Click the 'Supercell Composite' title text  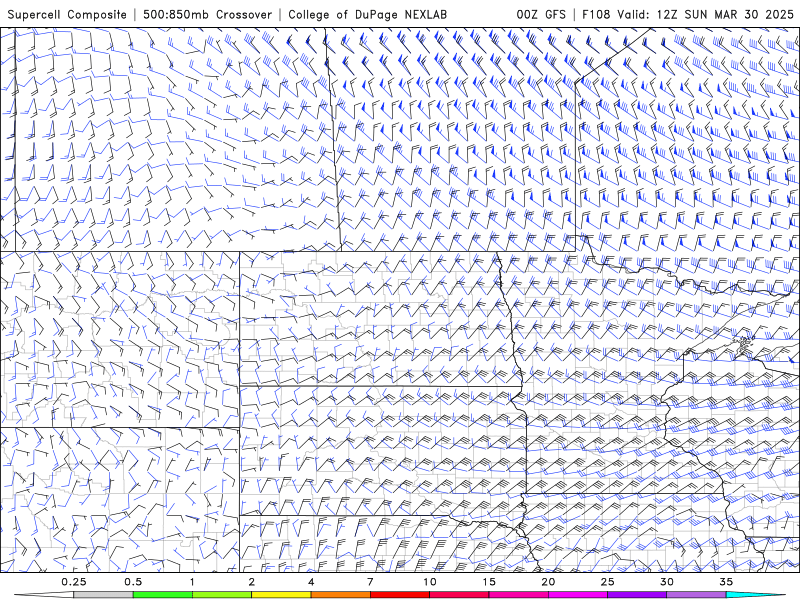(67, 15)
